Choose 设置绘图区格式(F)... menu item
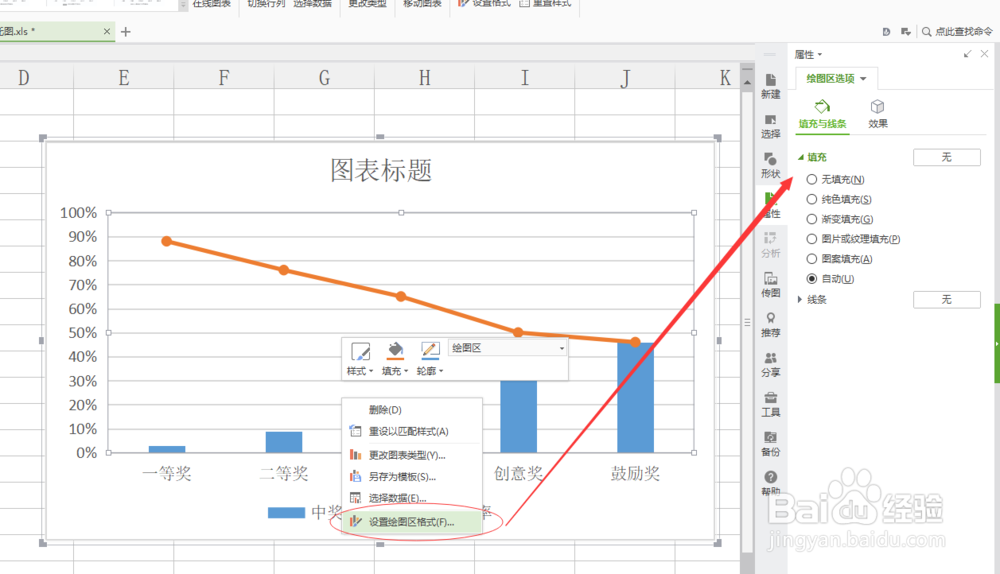Screen dimensions: 1000x574 click(x=412, y=522)
